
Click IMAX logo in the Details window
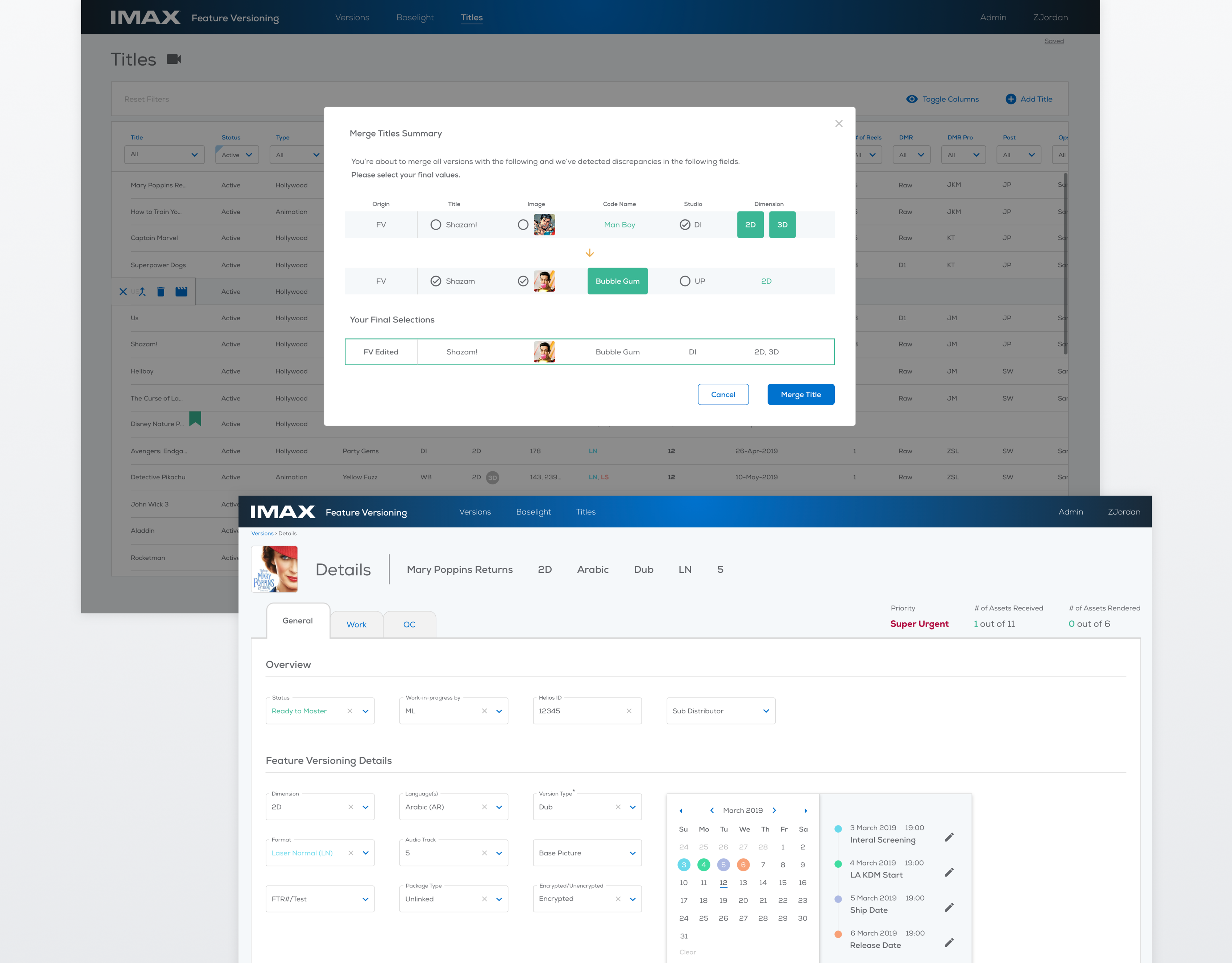click(x=283, y=512)
